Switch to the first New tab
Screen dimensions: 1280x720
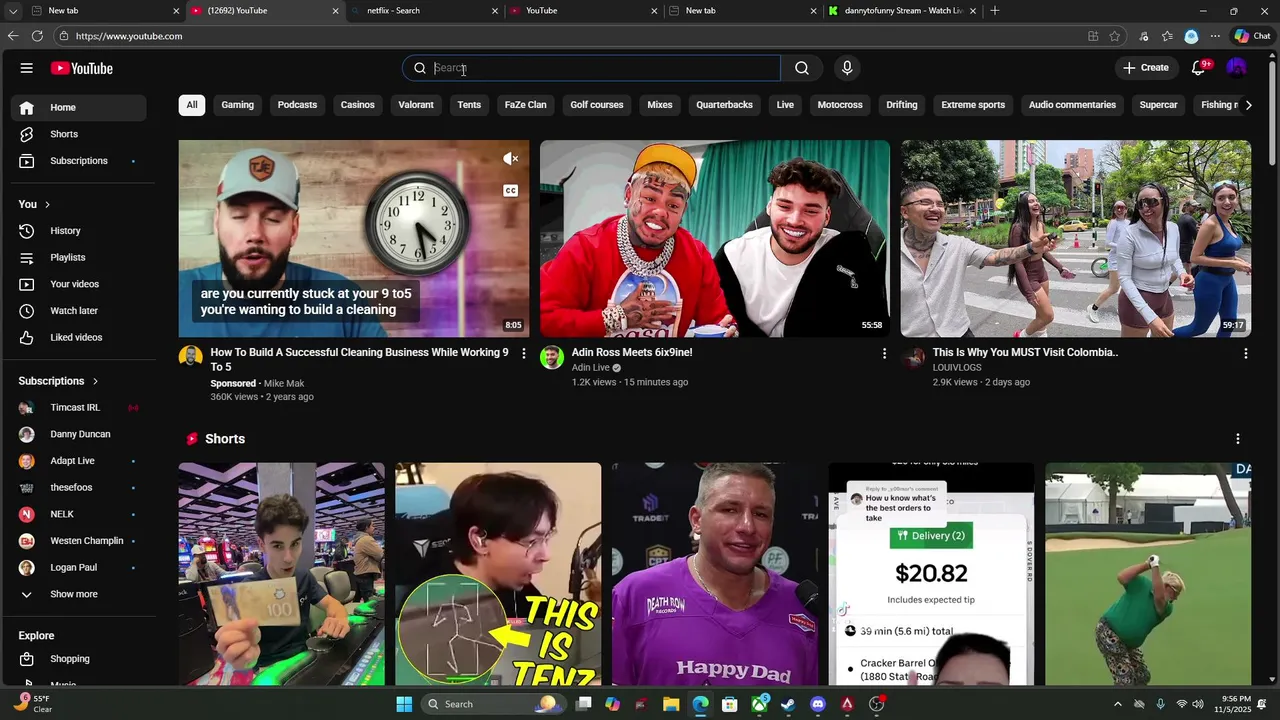[x=105, y=11]
